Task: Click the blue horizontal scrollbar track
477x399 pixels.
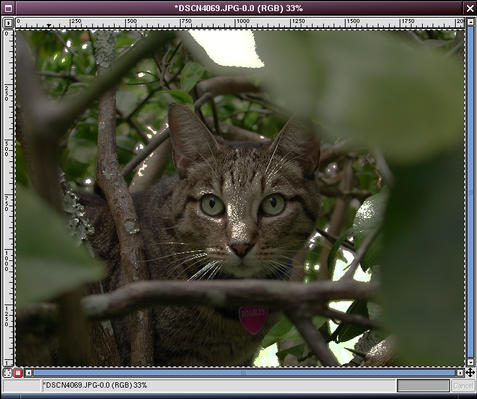Action: [x=244, y=373]
